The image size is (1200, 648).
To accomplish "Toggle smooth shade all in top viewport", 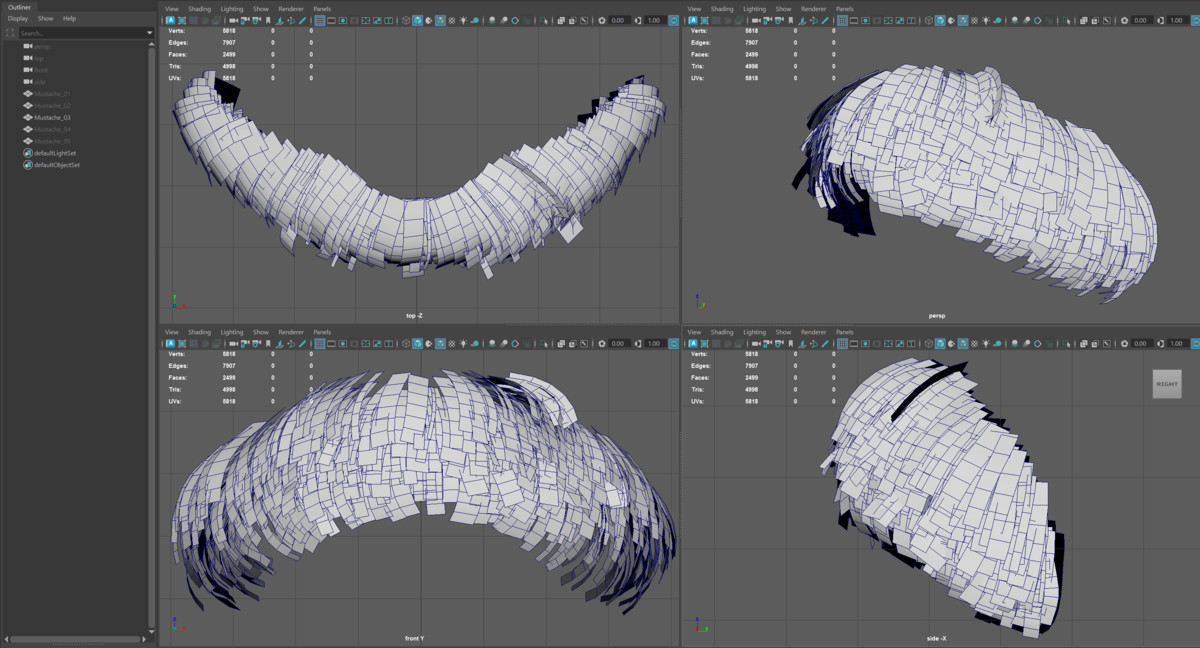I will click(x=418, y=20).
